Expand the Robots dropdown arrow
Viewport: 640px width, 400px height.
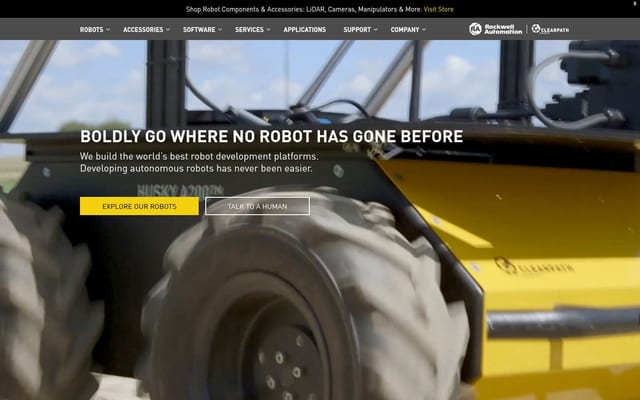[108, 29]
